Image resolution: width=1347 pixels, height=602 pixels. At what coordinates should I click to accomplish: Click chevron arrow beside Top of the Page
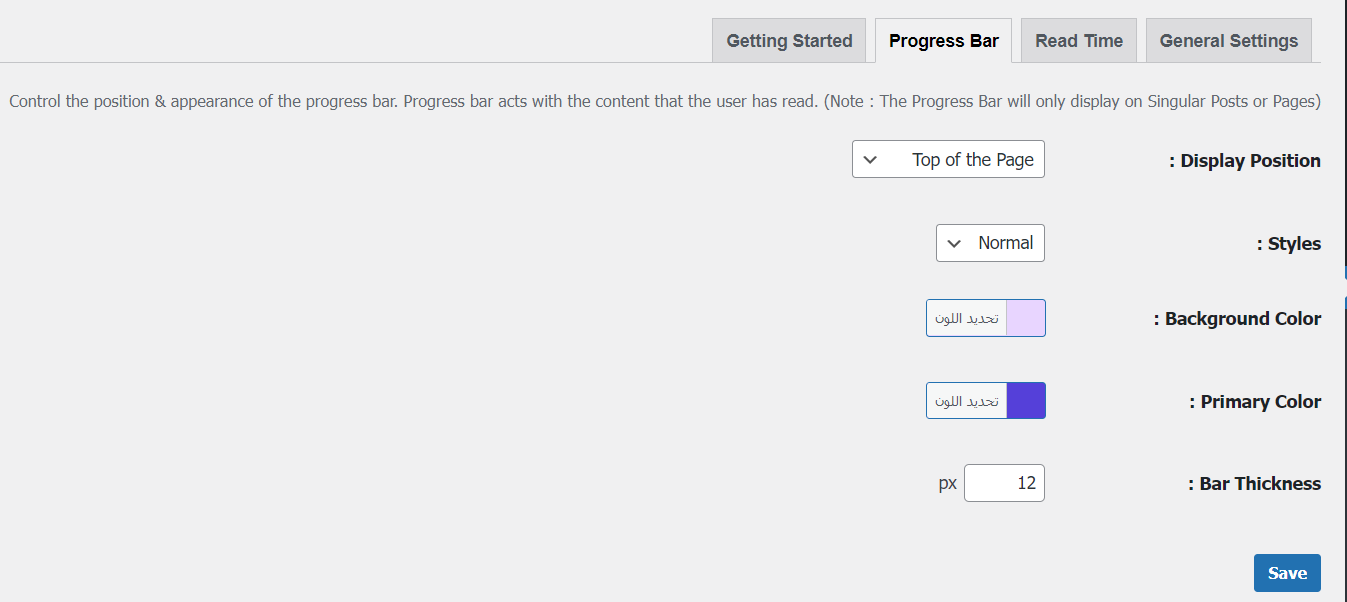[x=870, y=160]
